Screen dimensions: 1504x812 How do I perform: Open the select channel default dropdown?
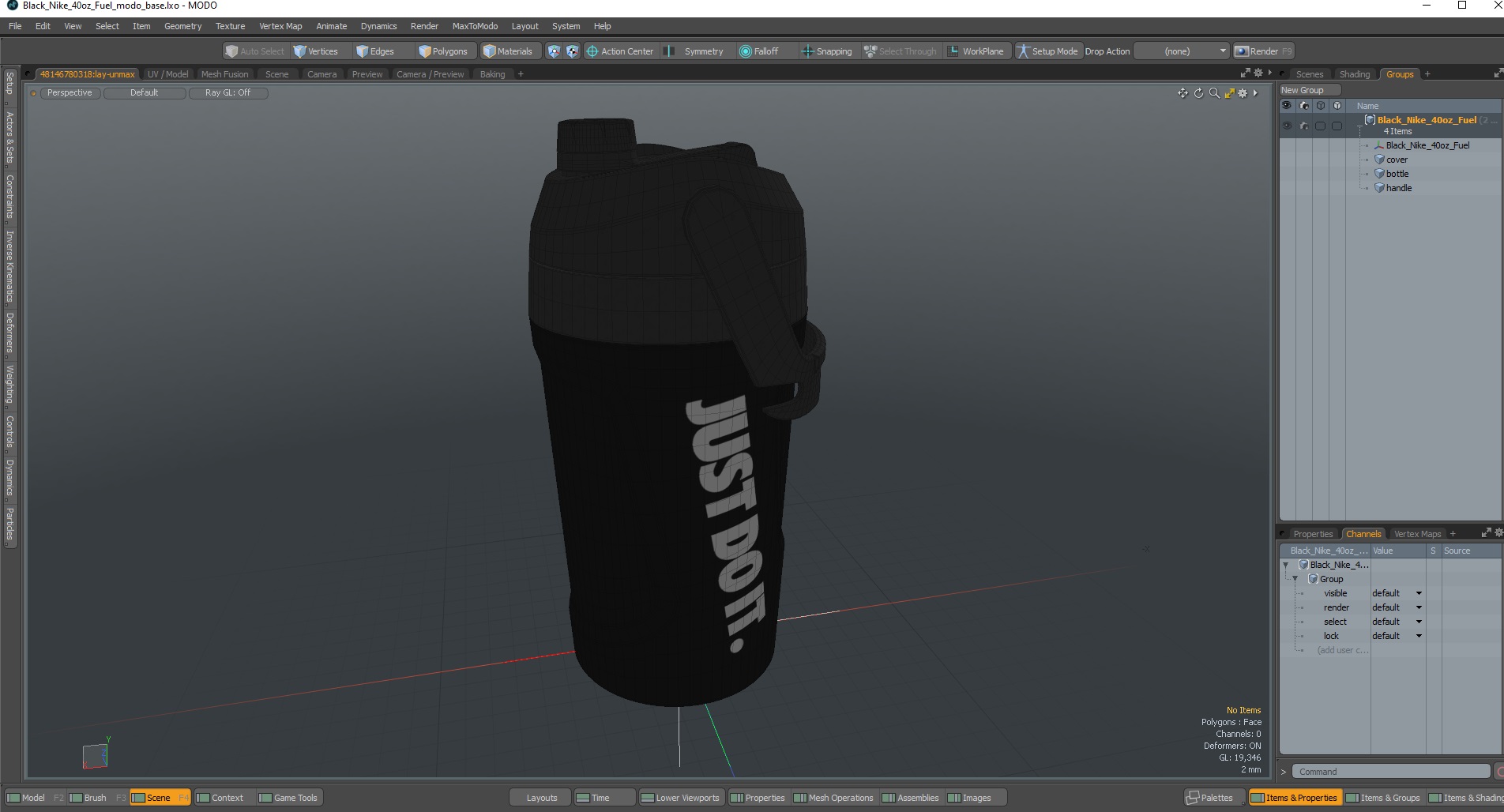coord(1397,622)
